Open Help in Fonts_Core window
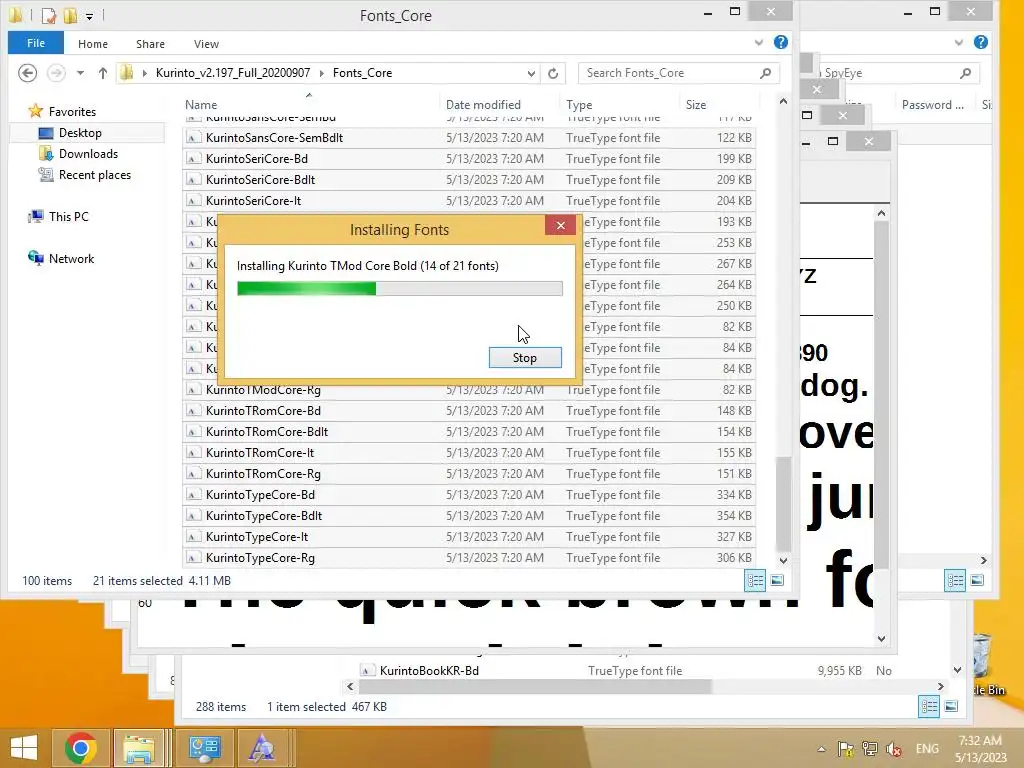The image size is (1024, 768). tap(780, 42)
